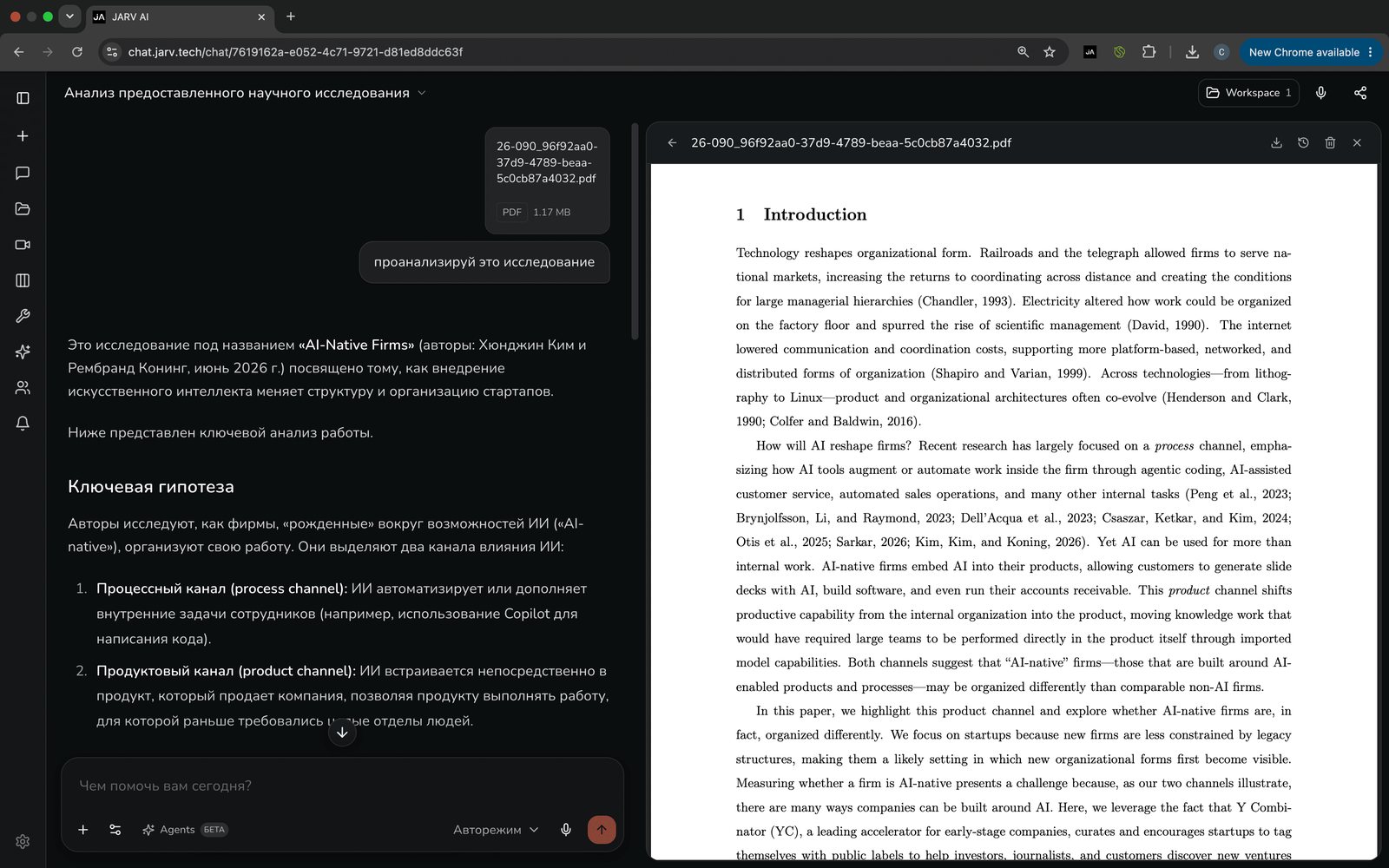Open a new browser tab
This screenshot has height=868, width=1389.
[x=291, y=16]
